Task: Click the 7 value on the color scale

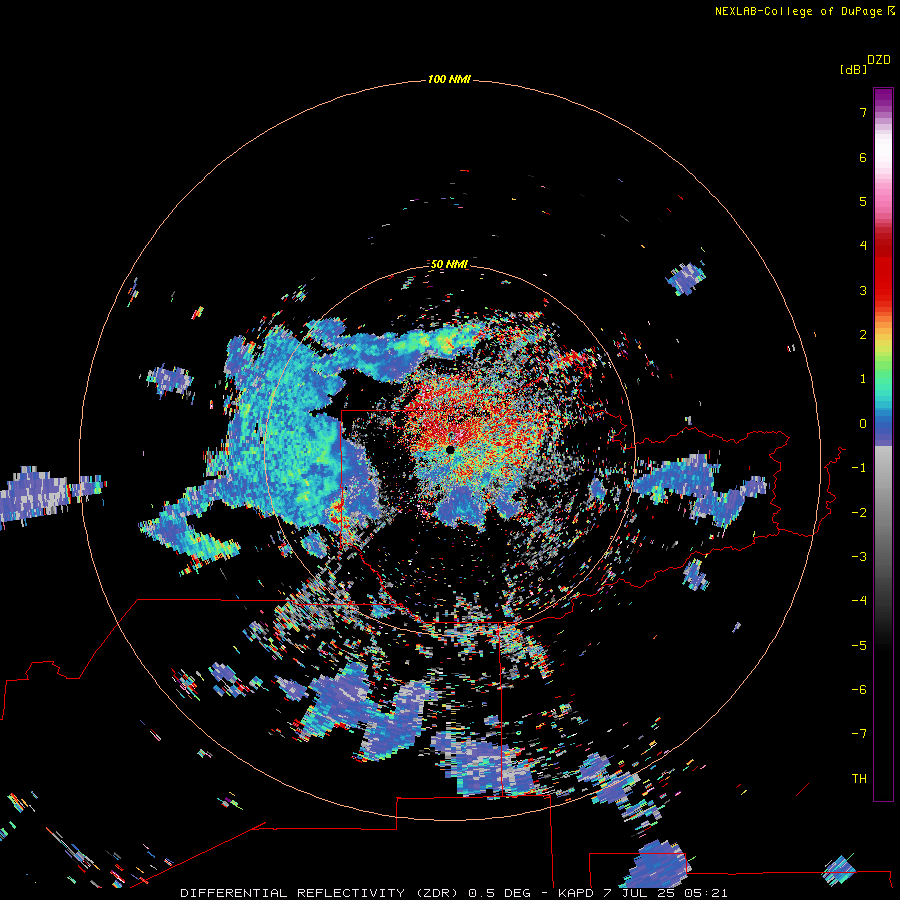Action: coord(863,112)
